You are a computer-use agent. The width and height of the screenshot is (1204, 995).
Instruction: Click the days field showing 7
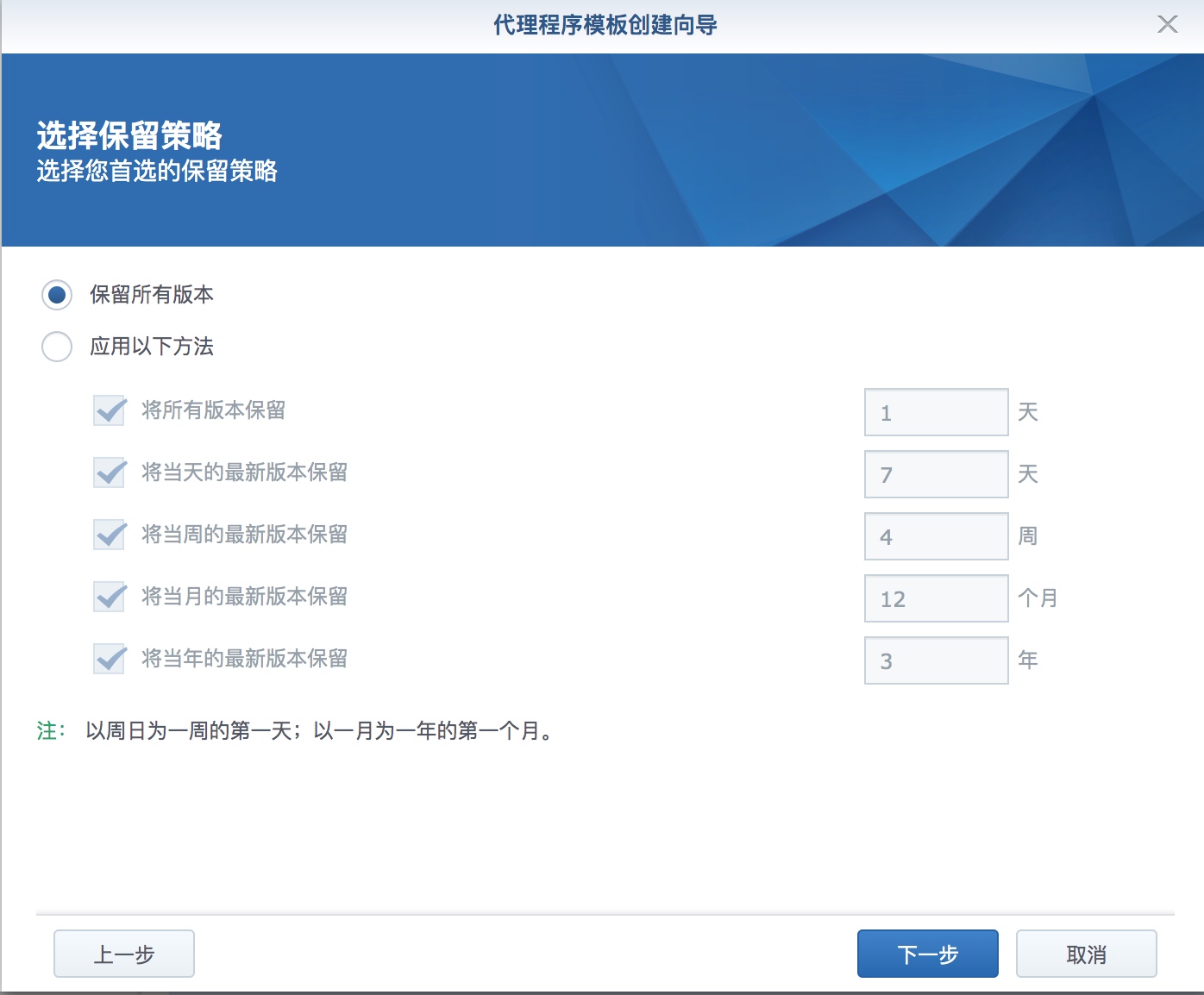click(937, 474)
